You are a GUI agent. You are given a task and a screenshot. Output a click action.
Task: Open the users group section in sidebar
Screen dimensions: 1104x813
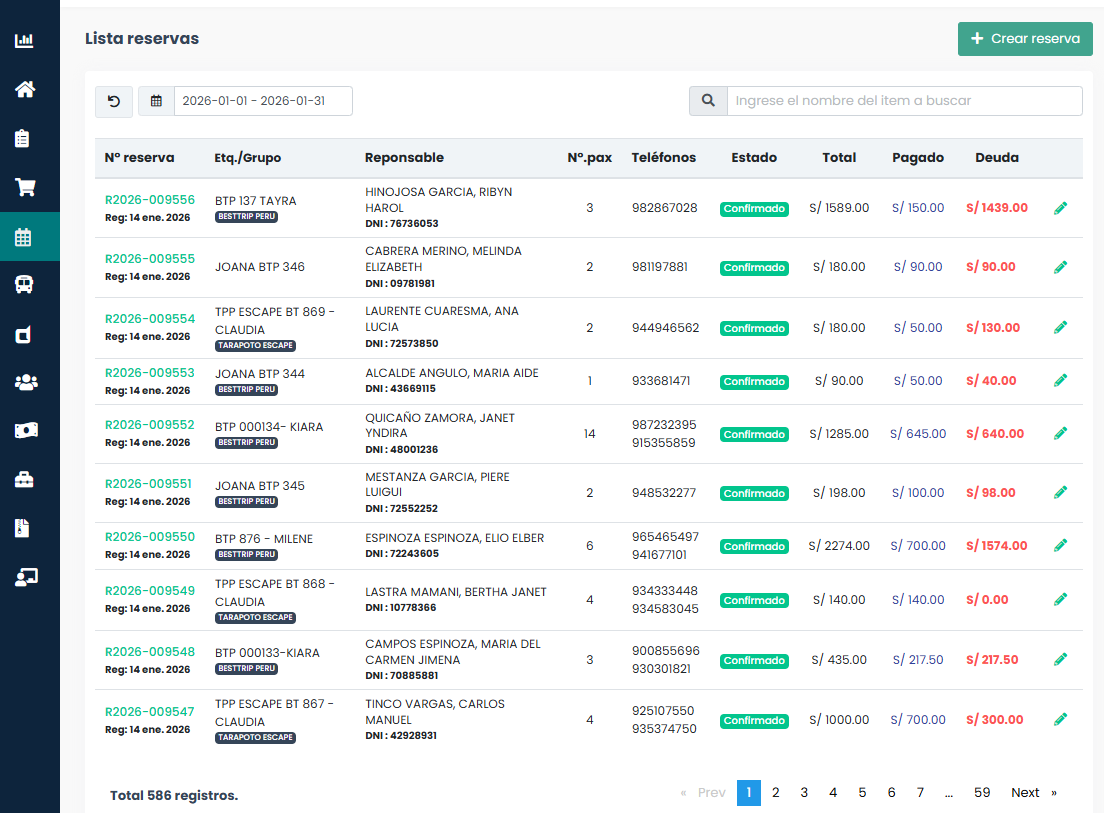24,382
